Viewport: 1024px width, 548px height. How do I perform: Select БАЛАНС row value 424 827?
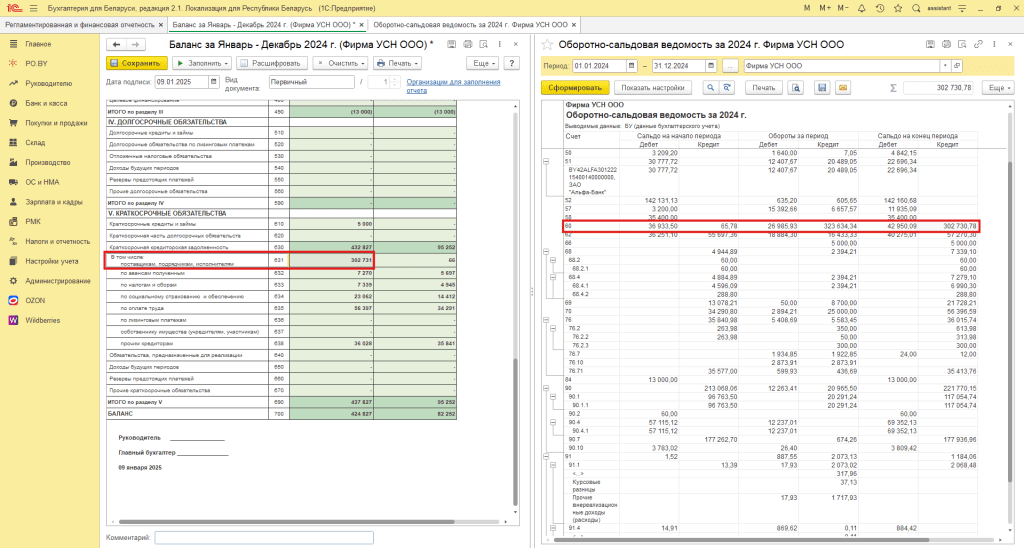click(x=331, y=413)
